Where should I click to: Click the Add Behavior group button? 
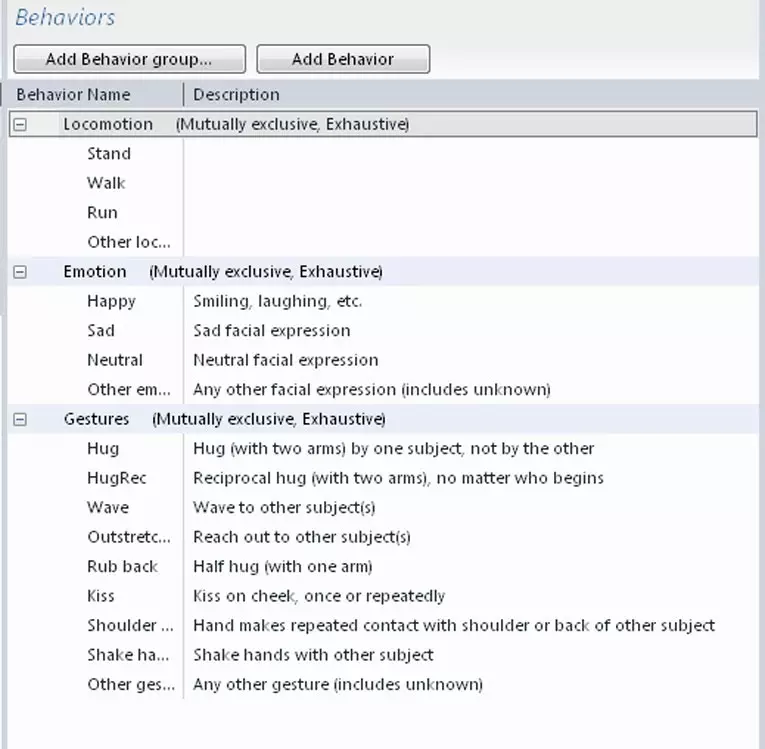point(129,59)
